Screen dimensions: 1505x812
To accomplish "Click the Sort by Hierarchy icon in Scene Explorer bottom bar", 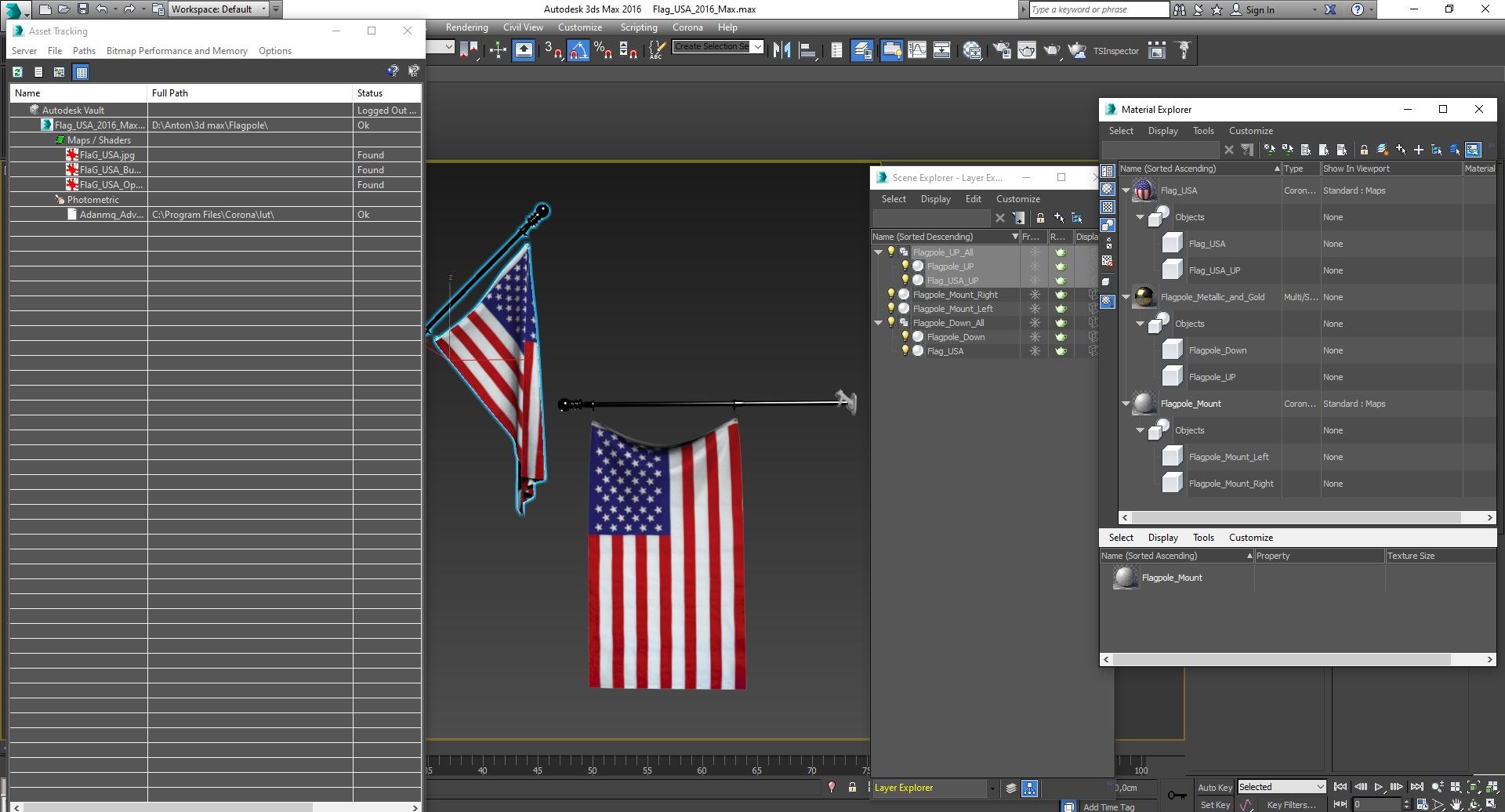I will coord(1030,788).
